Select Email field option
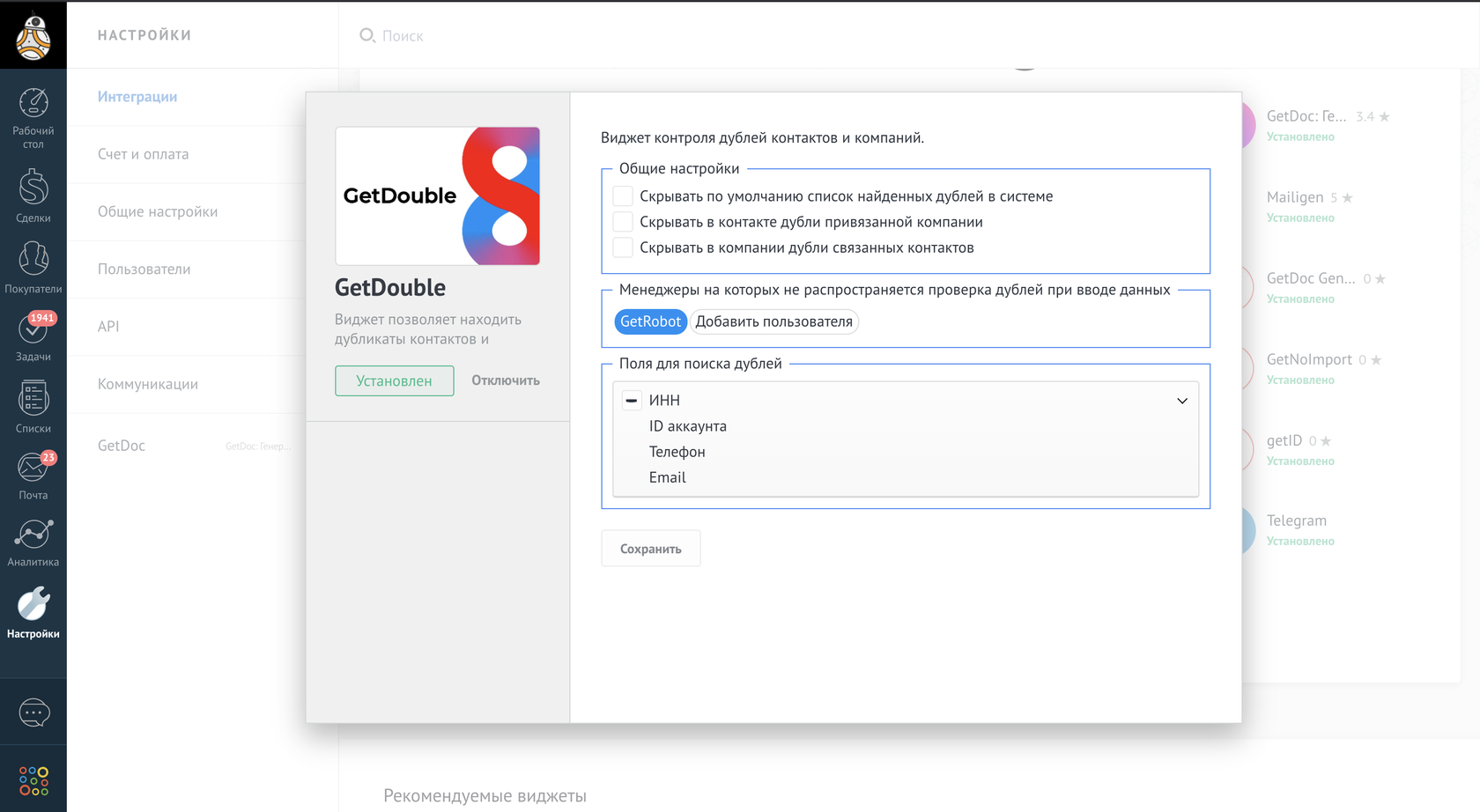The width and height of the screenshot is (1480, 812). click(x=667, y=477)
